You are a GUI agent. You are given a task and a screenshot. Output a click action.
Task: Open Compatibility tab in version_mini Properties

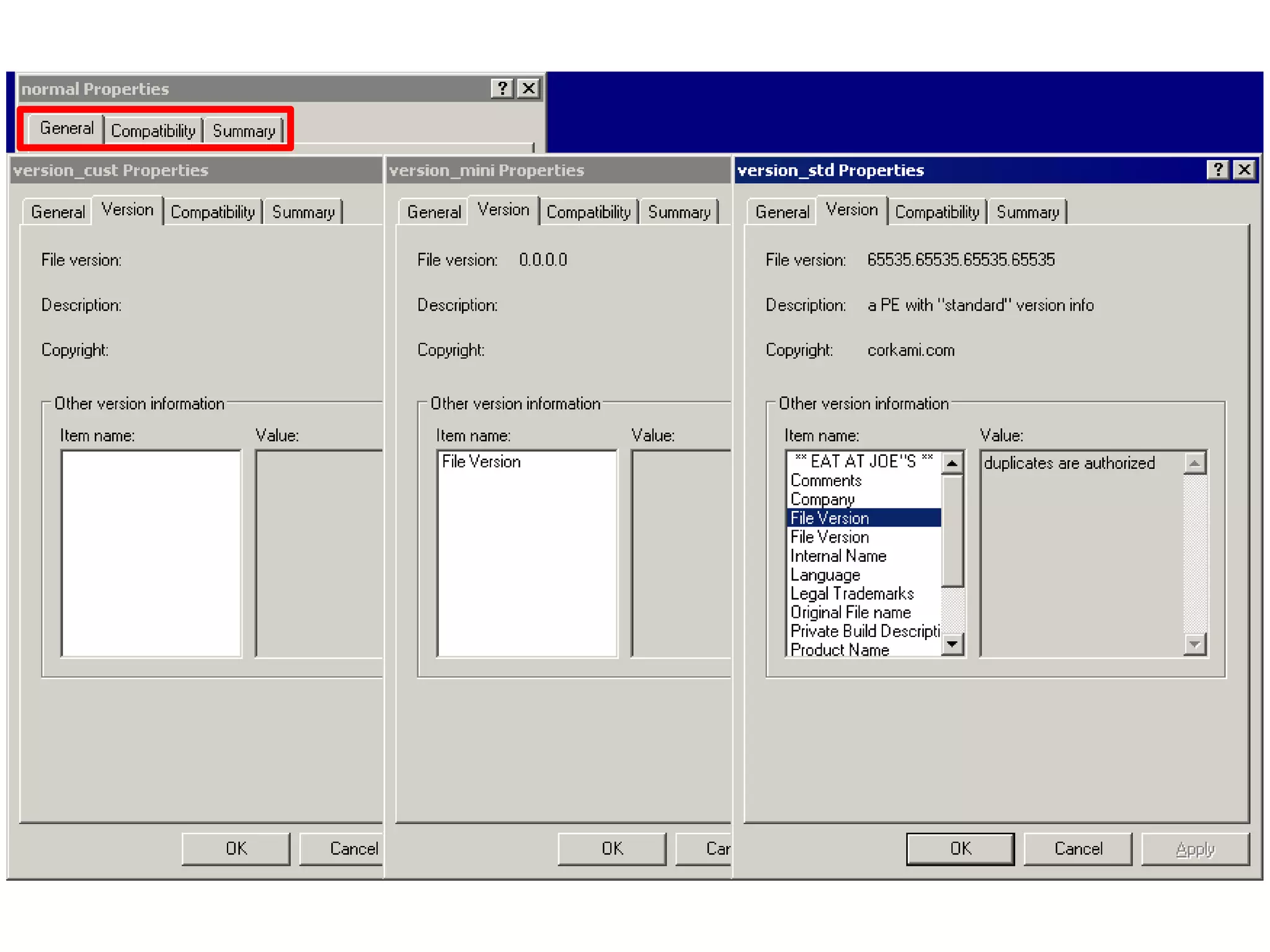588,212
